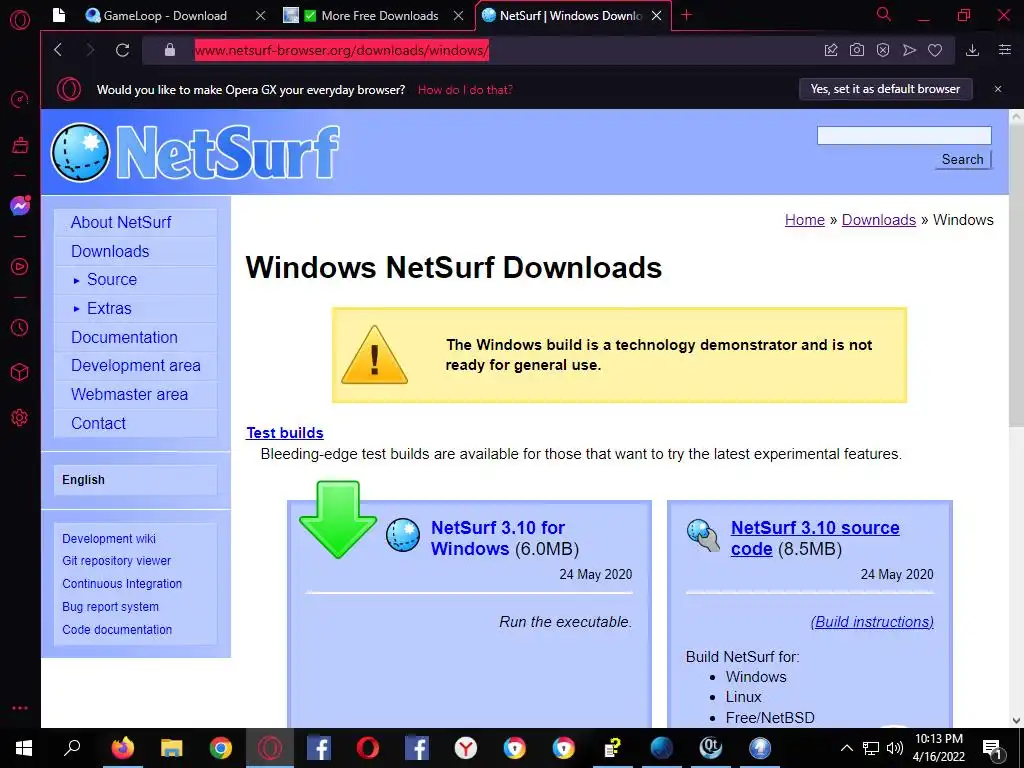
Task: Open Webmaster area in side menu
Action: point(135,394)
